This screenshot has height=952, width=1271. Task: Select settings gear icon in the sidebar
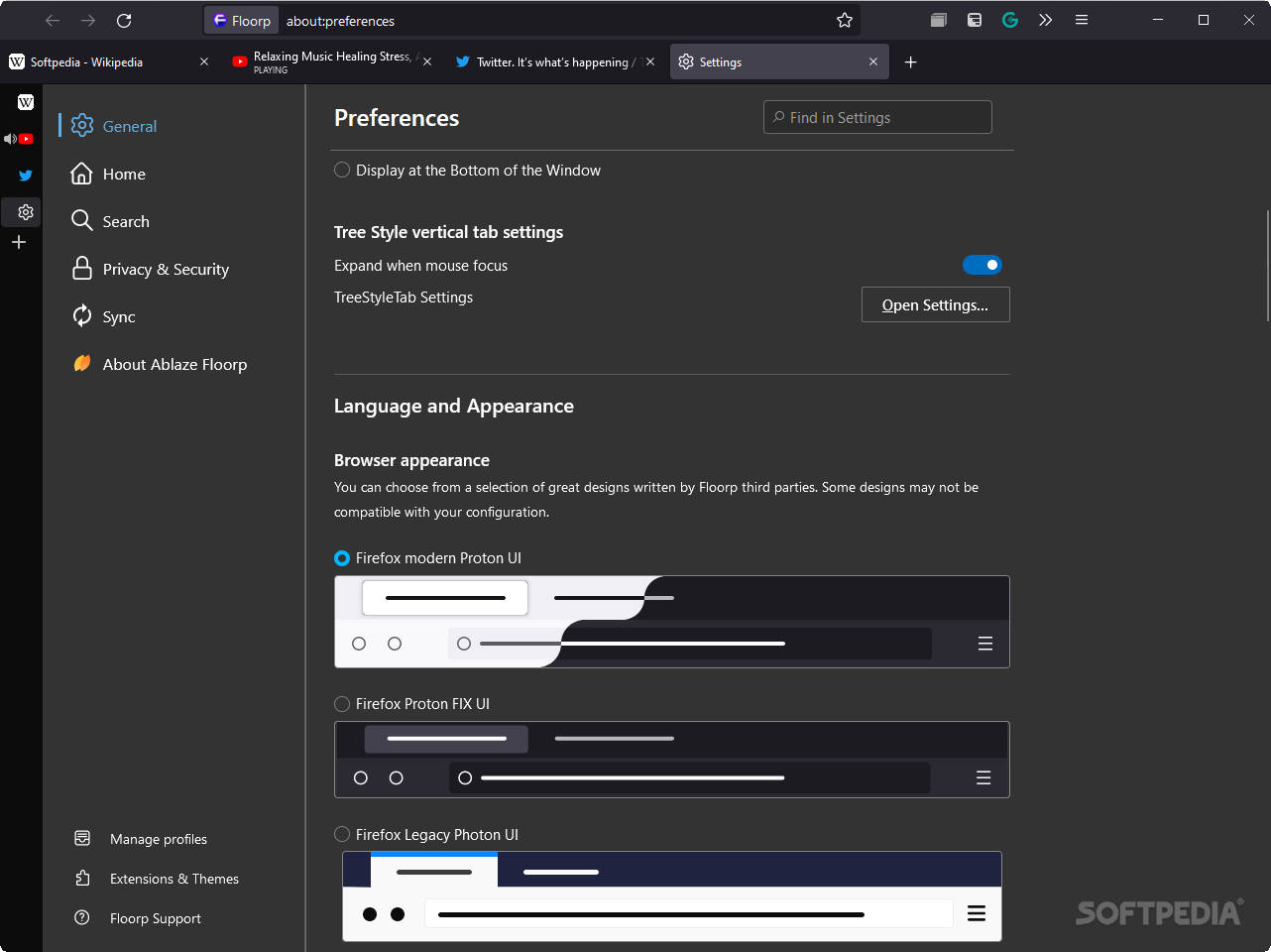pyautogui.click(x=26, y=212)
